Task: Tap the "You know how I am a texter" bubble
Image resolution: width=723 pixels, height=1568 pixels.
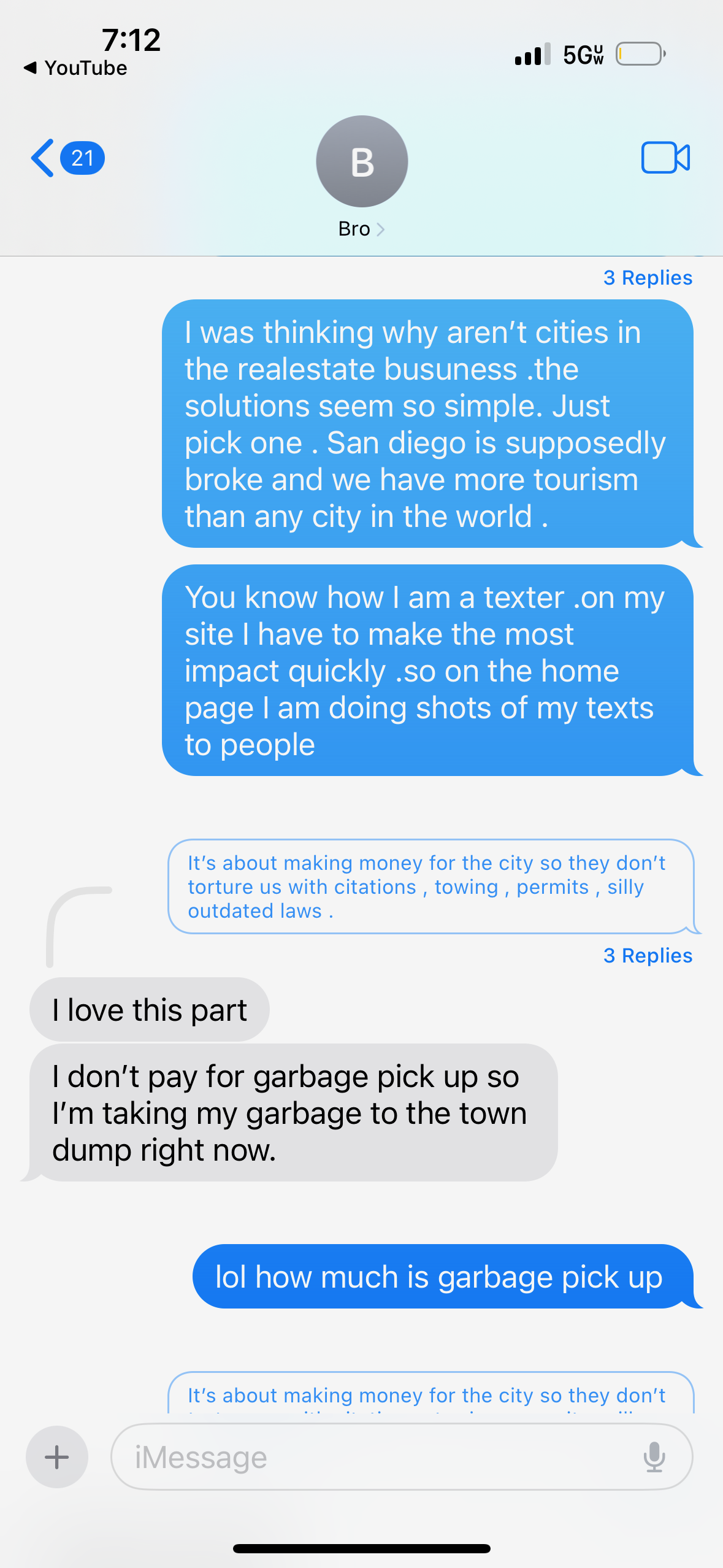Action: click(x=427, y=671)
